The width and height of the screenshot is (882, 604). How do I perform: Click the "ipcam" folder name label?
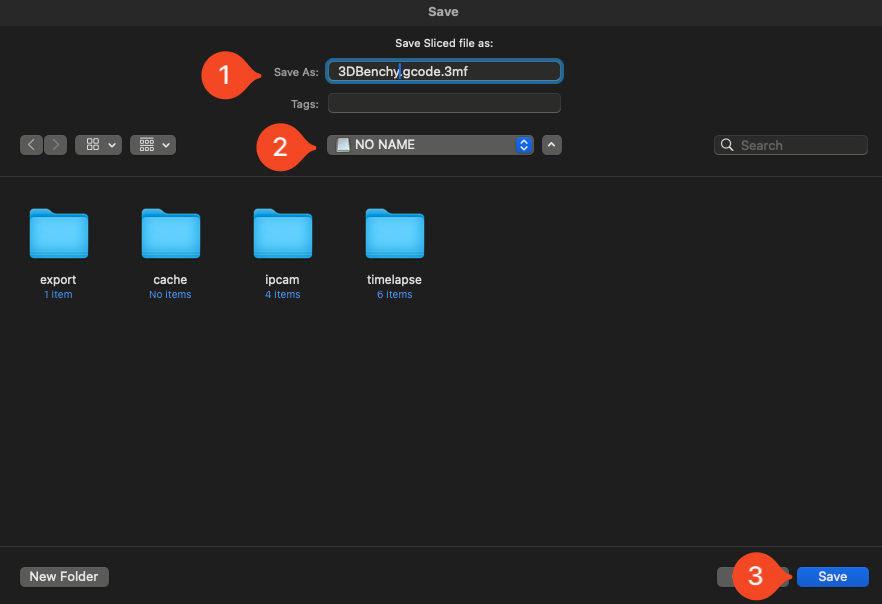tap(283, 280)
